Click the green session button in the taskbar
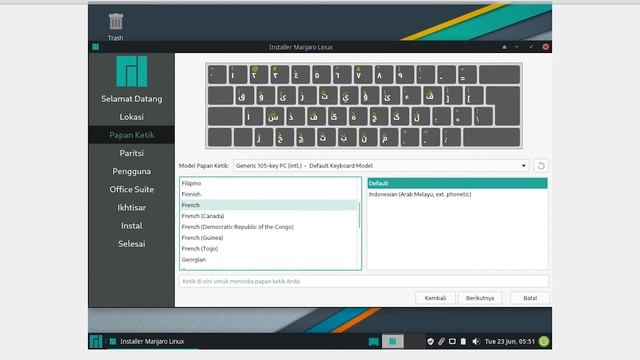Image resolution: width=640 pixels, height=360 pixels. [544, 341]
